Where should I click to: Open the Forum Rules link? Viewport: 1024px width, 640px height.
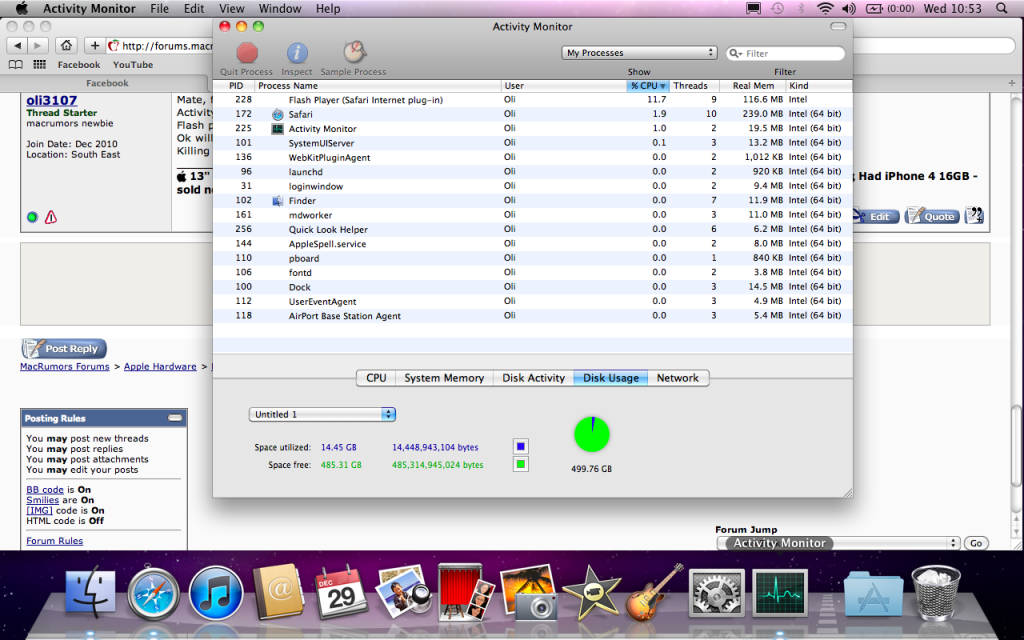(x=54, y=541)
